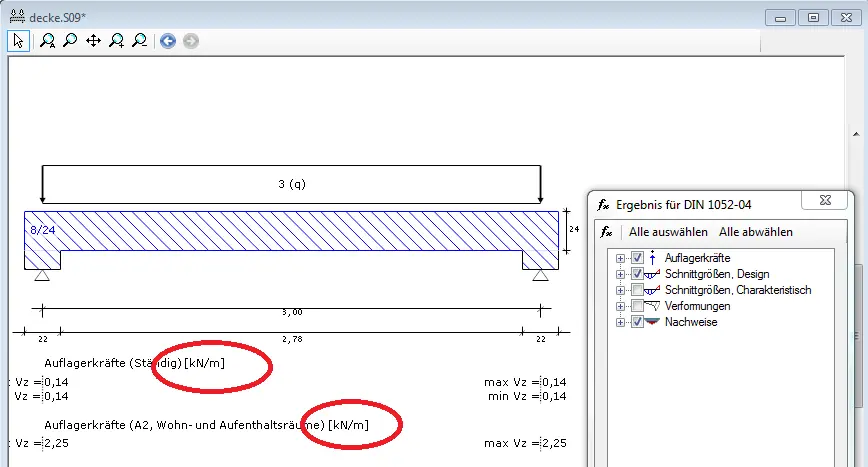This screenshot has height=467, width=868.
Task: Click heading 'Auflagerkräfte (Ständig) [kN/m]'
Action: point(135,364)
